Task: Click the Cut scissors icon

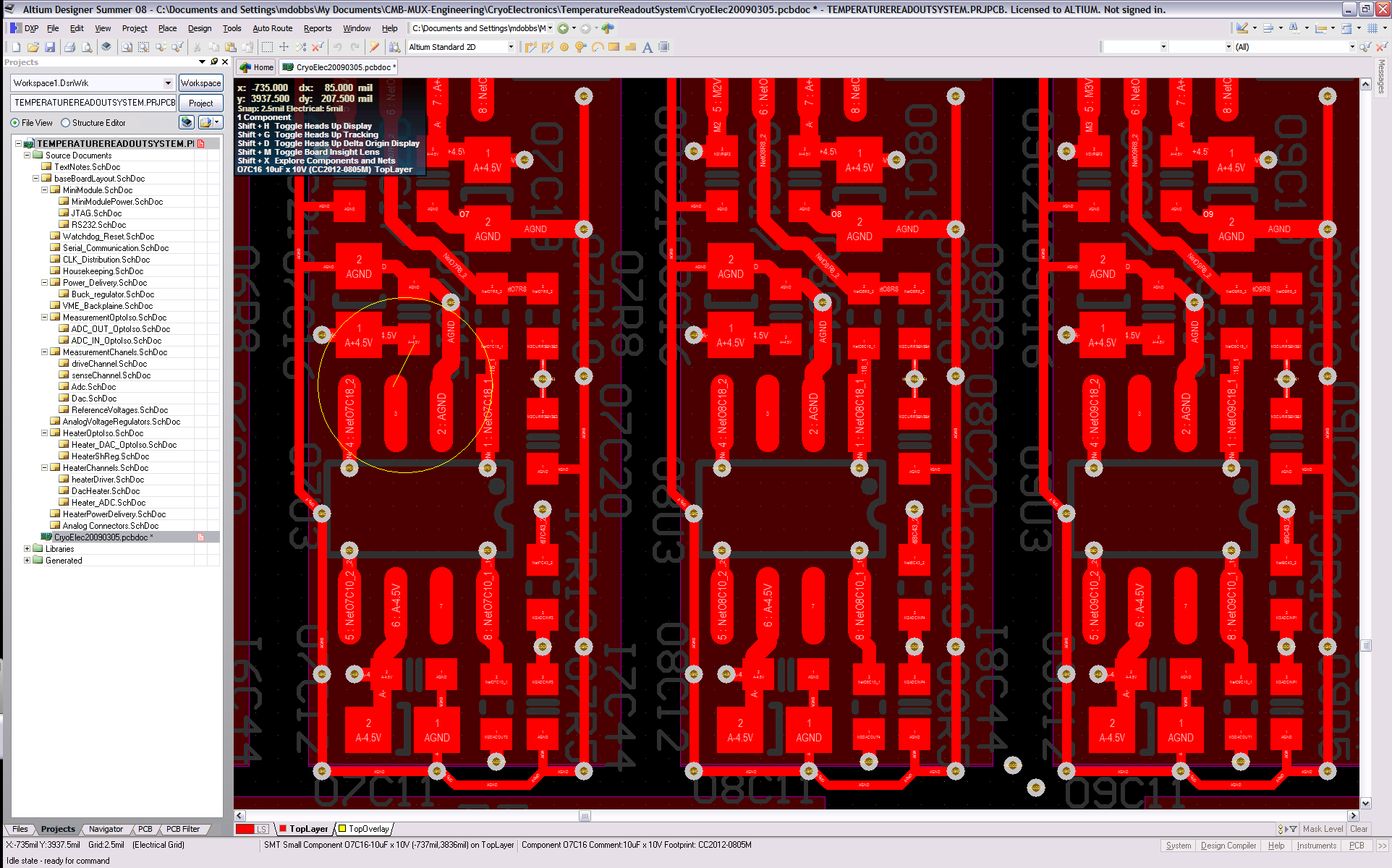Action: (198, 47)
